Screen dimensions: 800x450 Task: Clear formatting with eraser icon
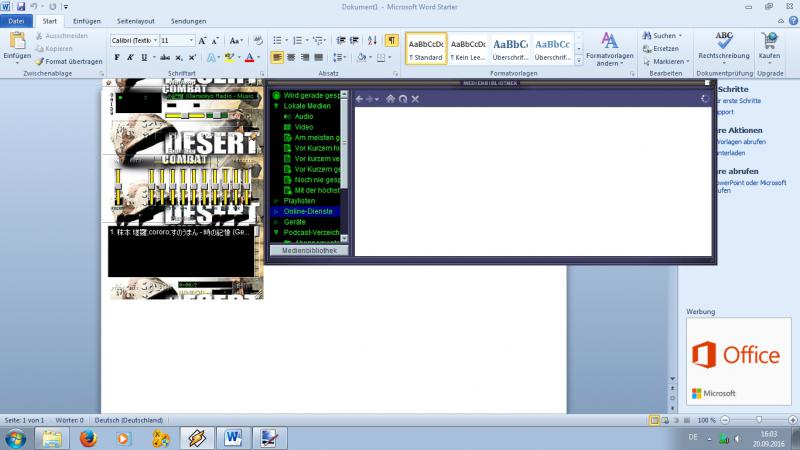pyautogui.click(x=258, y=41)
